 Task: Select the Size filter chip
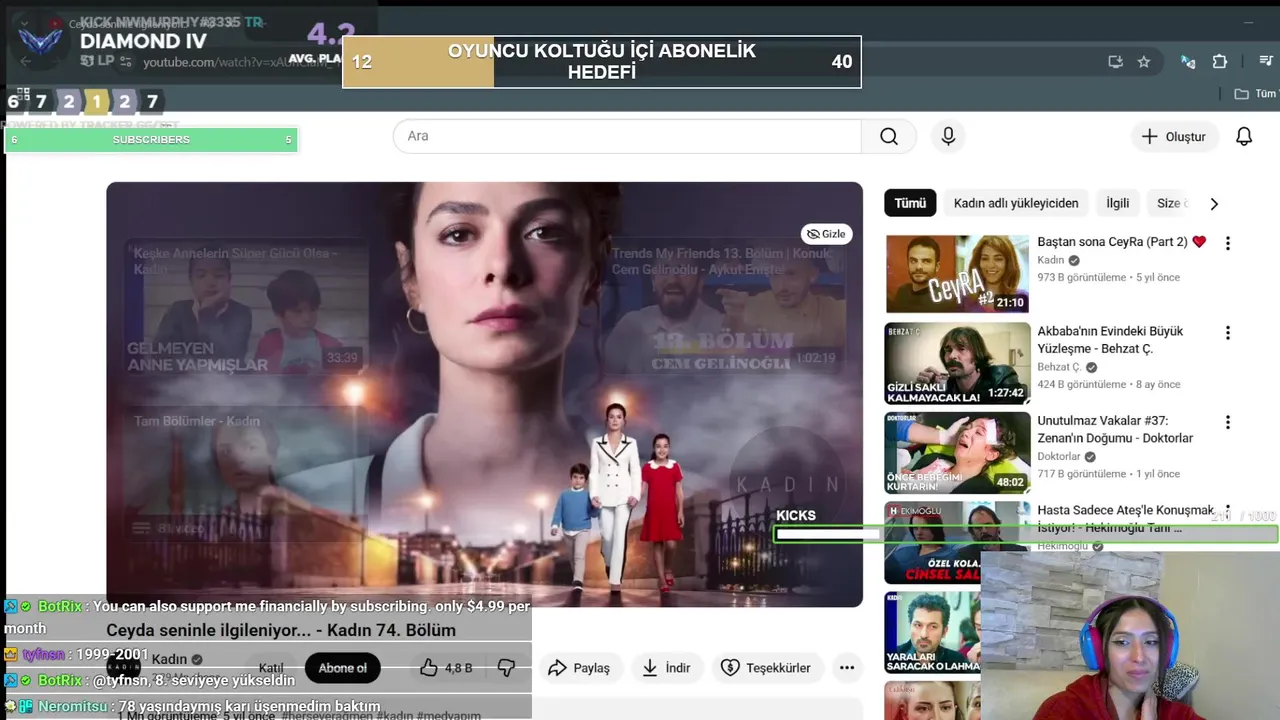click(1170, 203)
